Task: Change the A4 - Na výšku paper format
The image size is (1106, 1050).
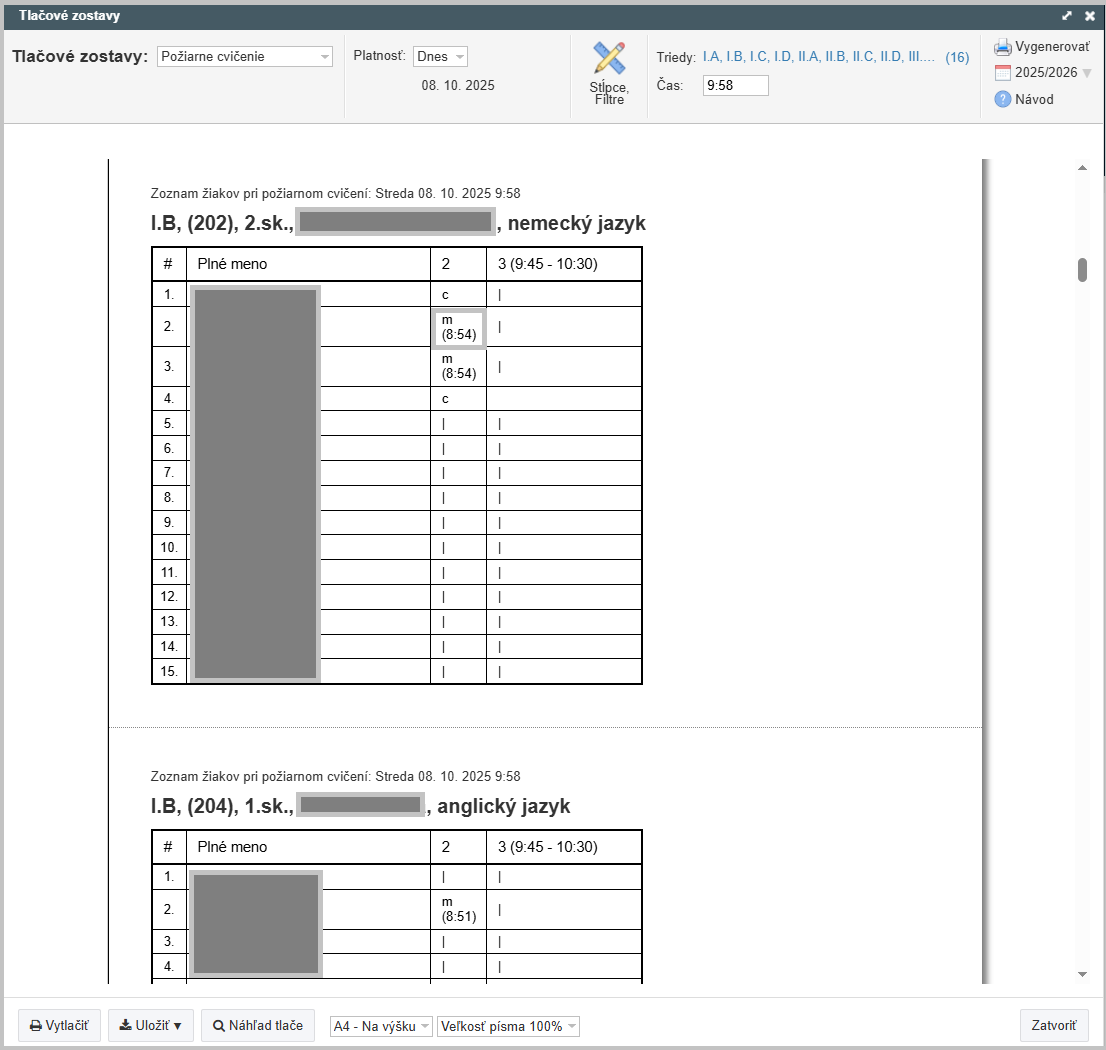Action: coord(381,1027)
